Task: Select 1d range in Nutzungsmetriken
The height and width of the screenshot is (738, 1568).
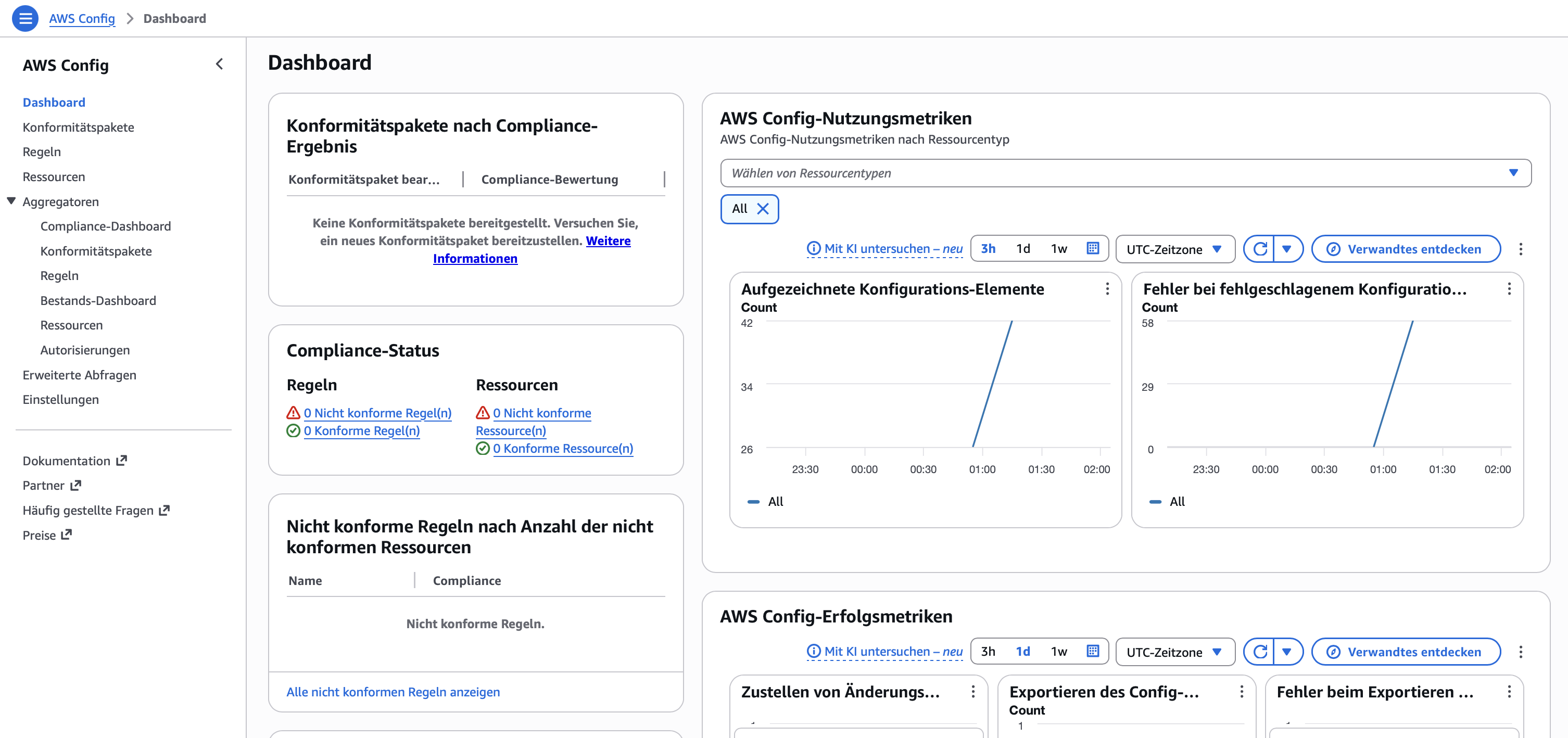Action: tap(1023, 248)
